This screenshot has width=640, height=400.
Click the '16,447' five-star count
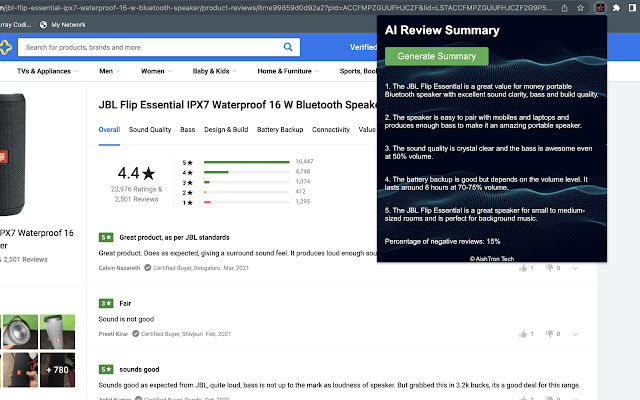(304, 162)
